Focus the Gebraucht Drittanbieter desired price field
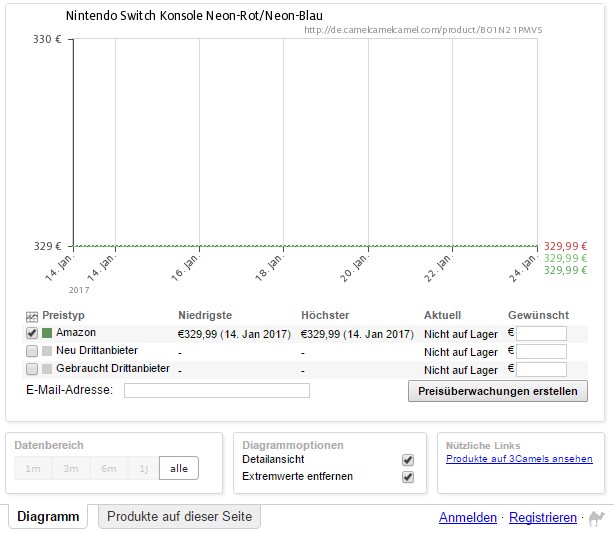The image size is (614, 533). point(541,370)
